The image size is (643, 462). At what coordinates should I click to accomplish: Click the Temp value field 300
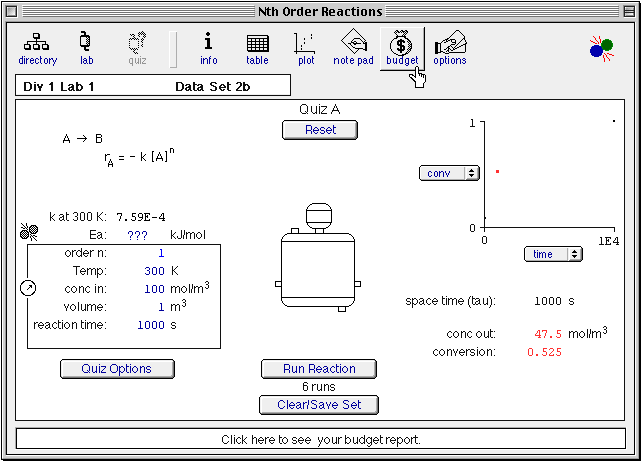[x=154, y=271]
